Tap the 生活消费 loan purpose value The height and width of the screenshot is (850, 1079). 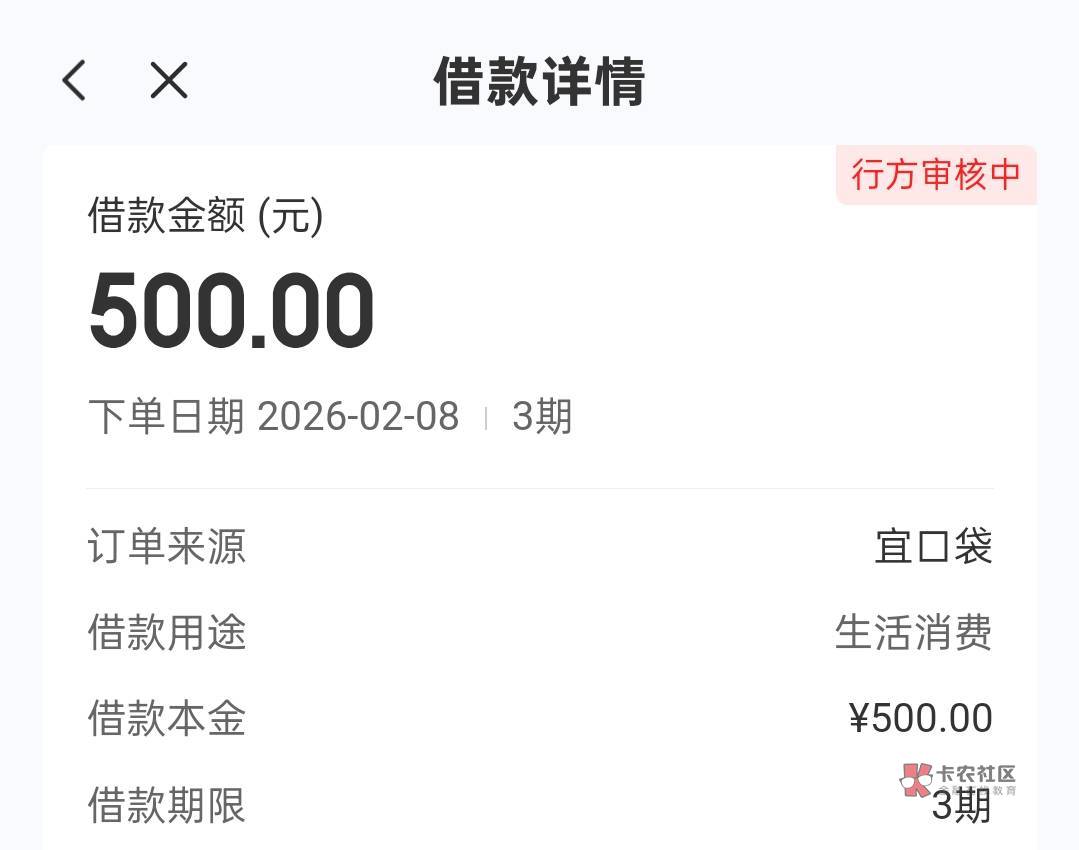point(913,633)
